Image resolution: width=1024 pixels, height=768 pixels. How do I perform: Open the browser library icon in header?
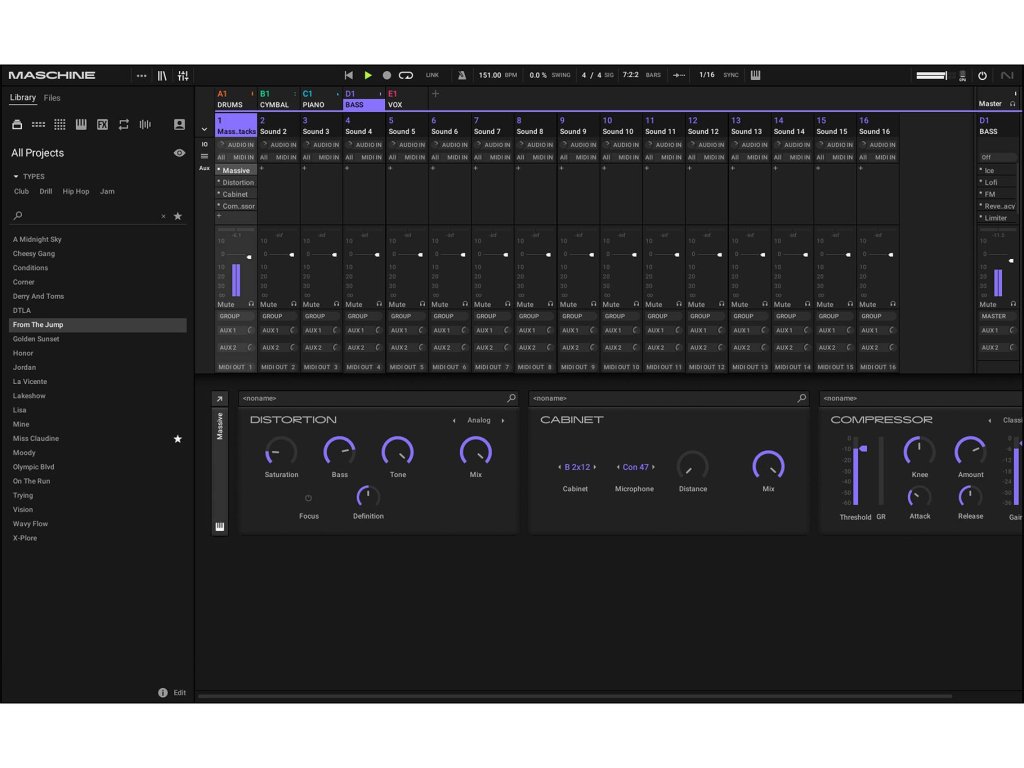162,76
